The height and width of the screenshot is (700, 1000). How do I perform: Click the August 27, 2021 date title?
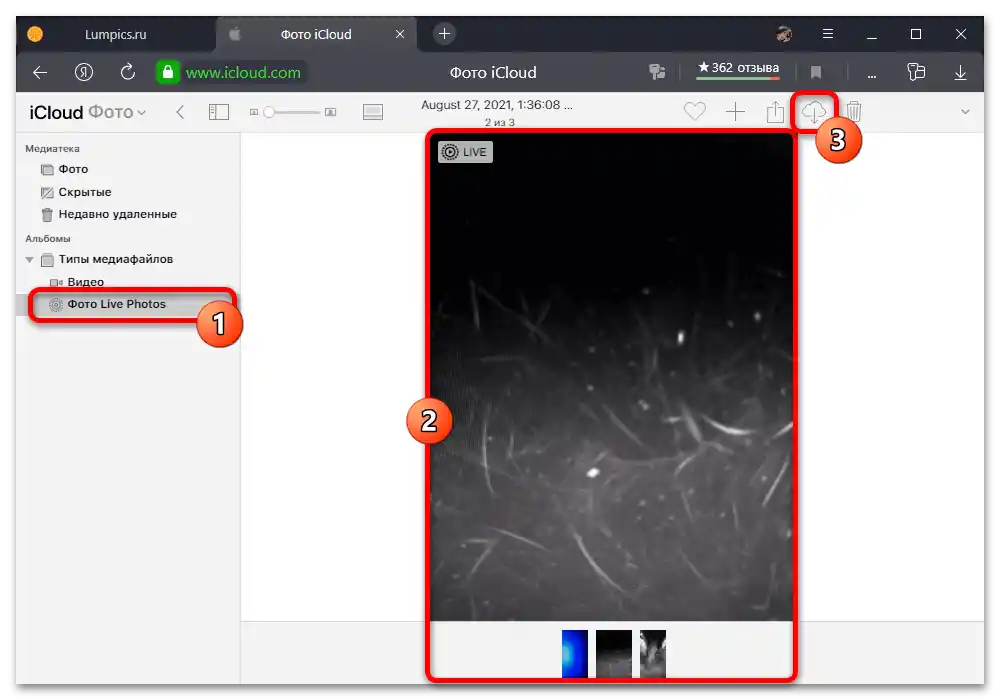click(497, 105)
